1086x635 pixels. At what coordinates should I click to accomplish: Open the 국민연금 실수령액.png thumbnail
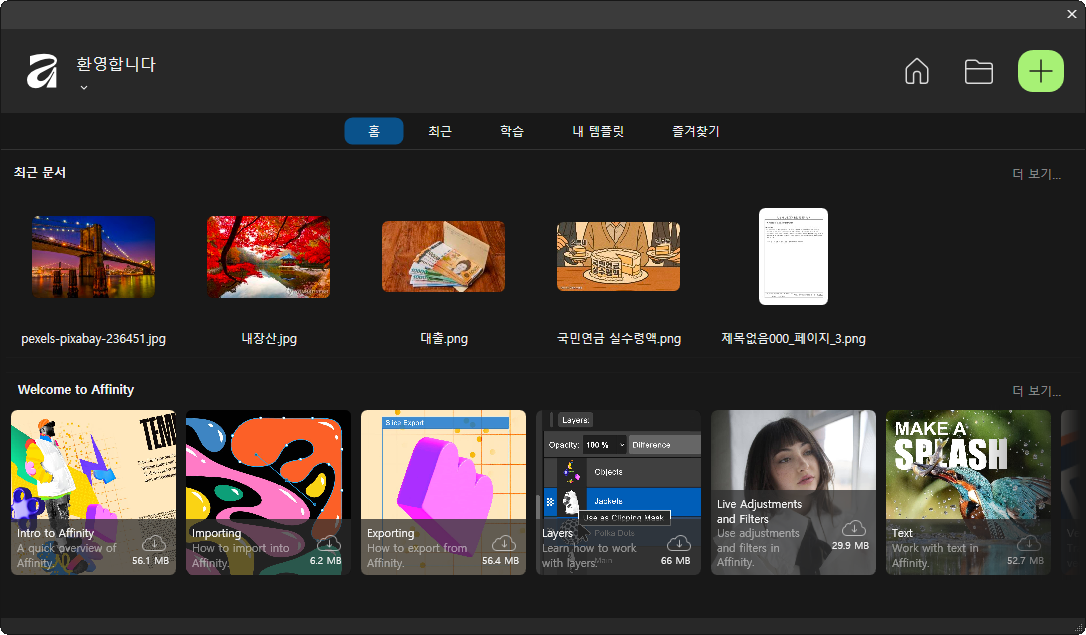click(x=618, y=257)
